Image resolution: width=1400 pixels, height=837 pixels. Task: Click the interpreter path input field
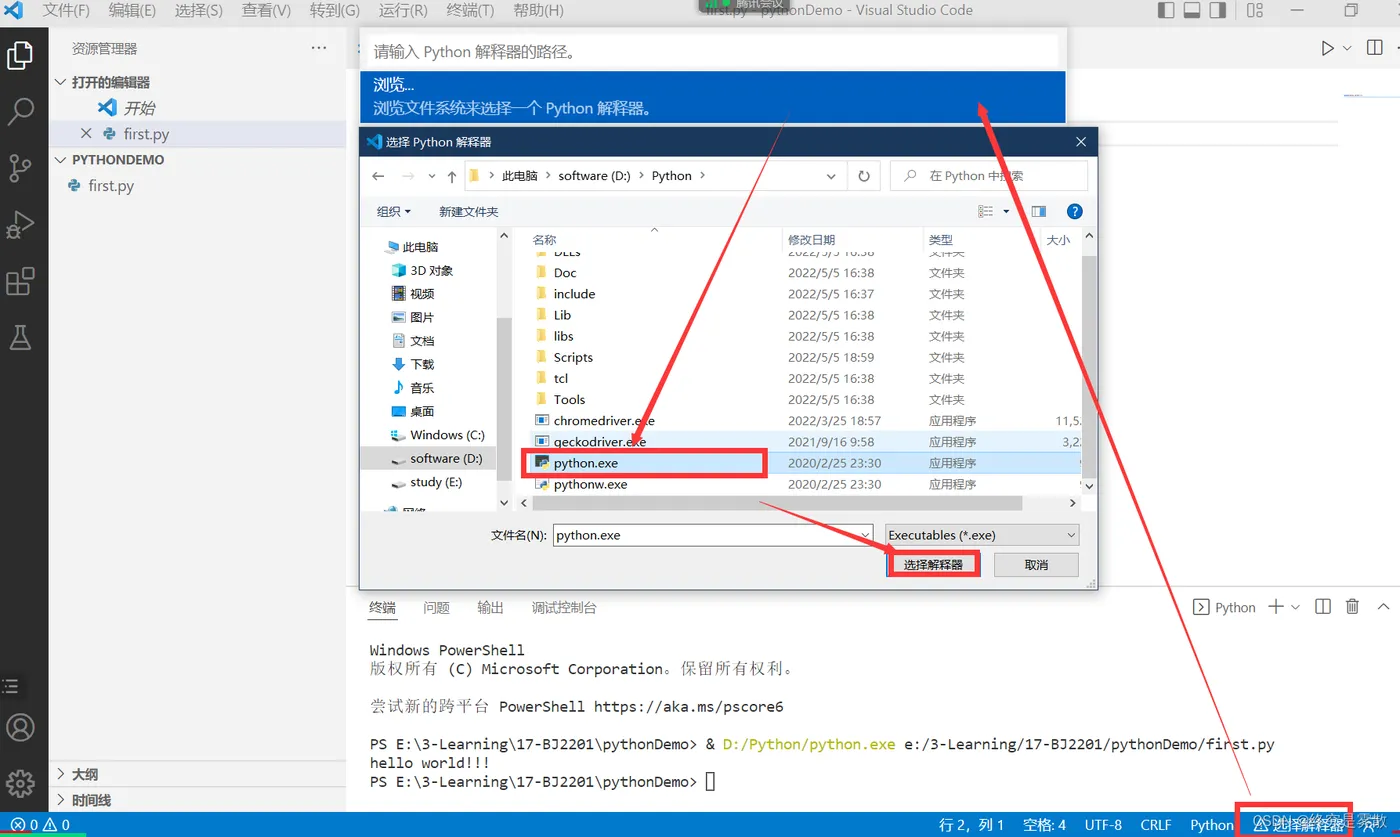point(713,51)
